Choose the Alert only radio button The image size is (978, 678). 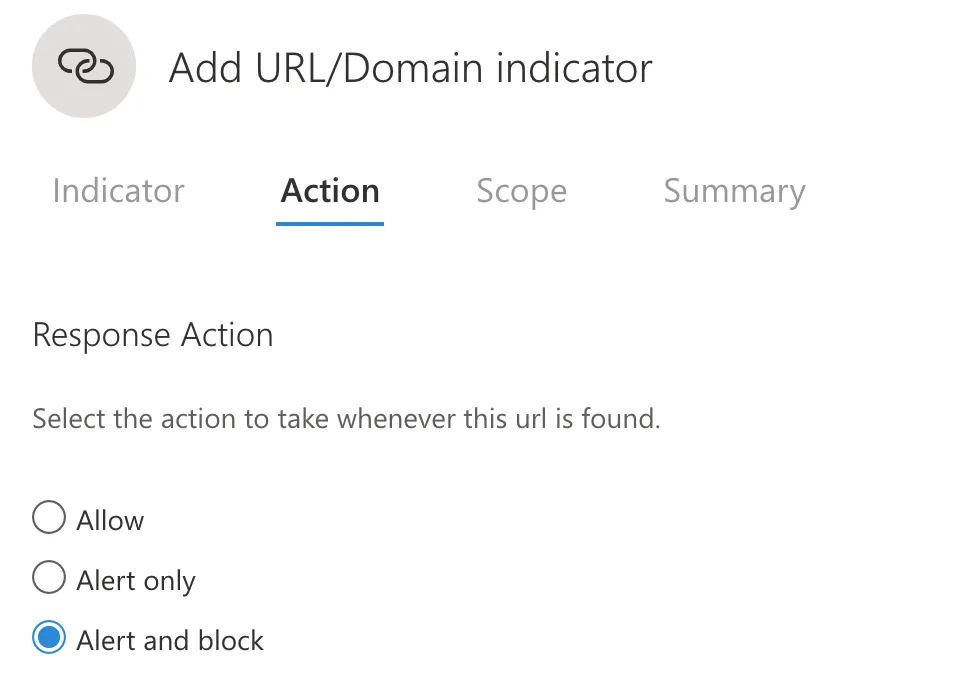point(48,579)
